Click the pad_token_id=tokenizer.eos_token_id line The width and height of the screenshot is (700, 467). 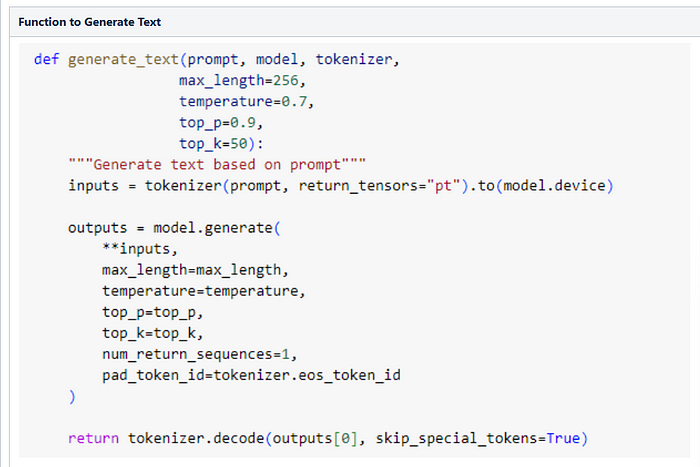click(x=251, y=375)
